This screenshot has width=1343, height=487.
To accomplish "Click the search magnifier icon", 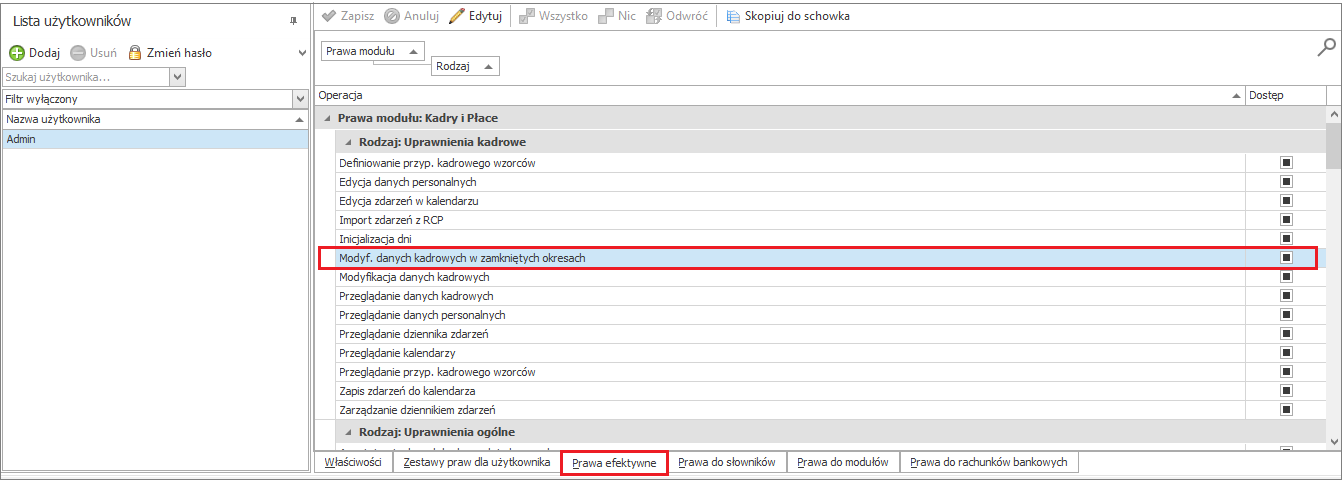I will 1327,47.
